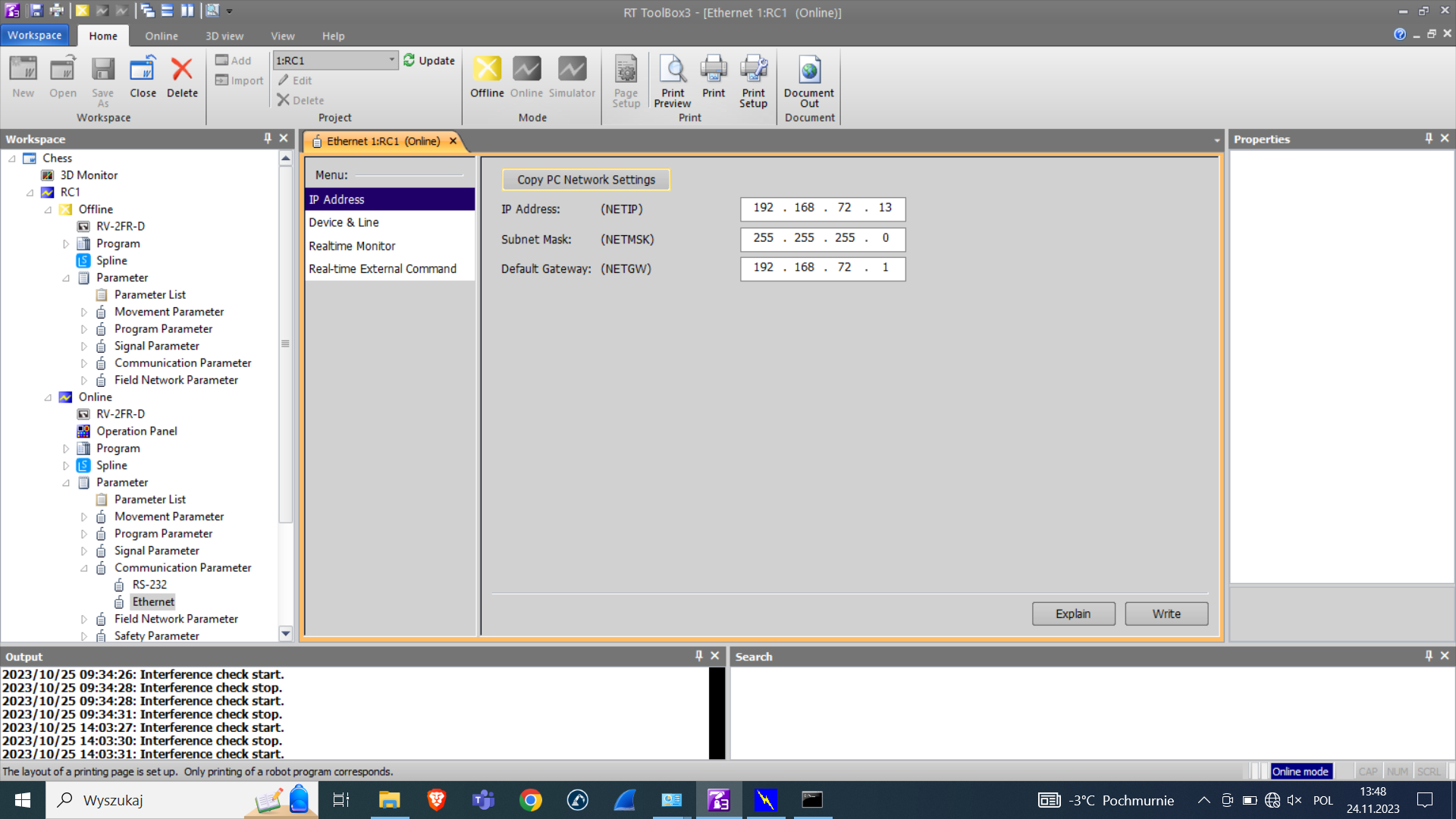Click the Write button

tap(1166, 613)
